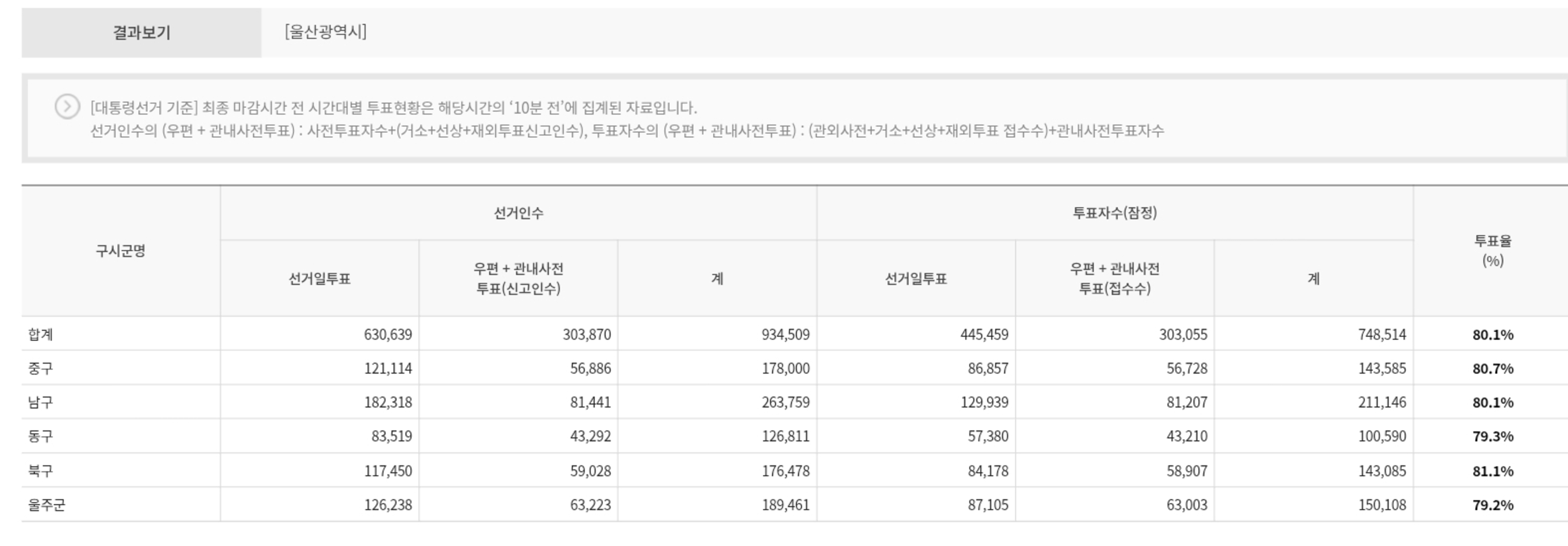The height and width of the screenshot is (546, 1568).
Task: Click 우편 + 관내사전 투표(신고인수) header
Action: 518,278
